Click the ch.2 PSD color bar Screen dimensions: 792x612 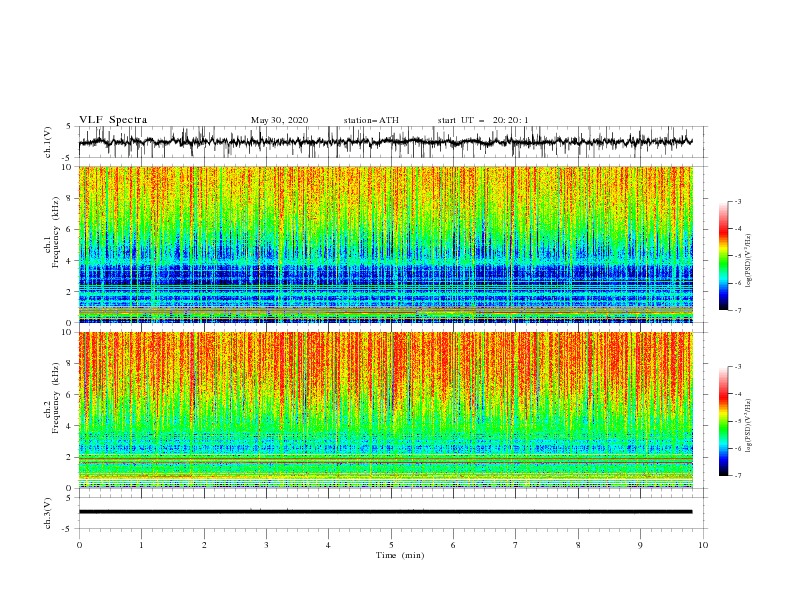[723, 421]
